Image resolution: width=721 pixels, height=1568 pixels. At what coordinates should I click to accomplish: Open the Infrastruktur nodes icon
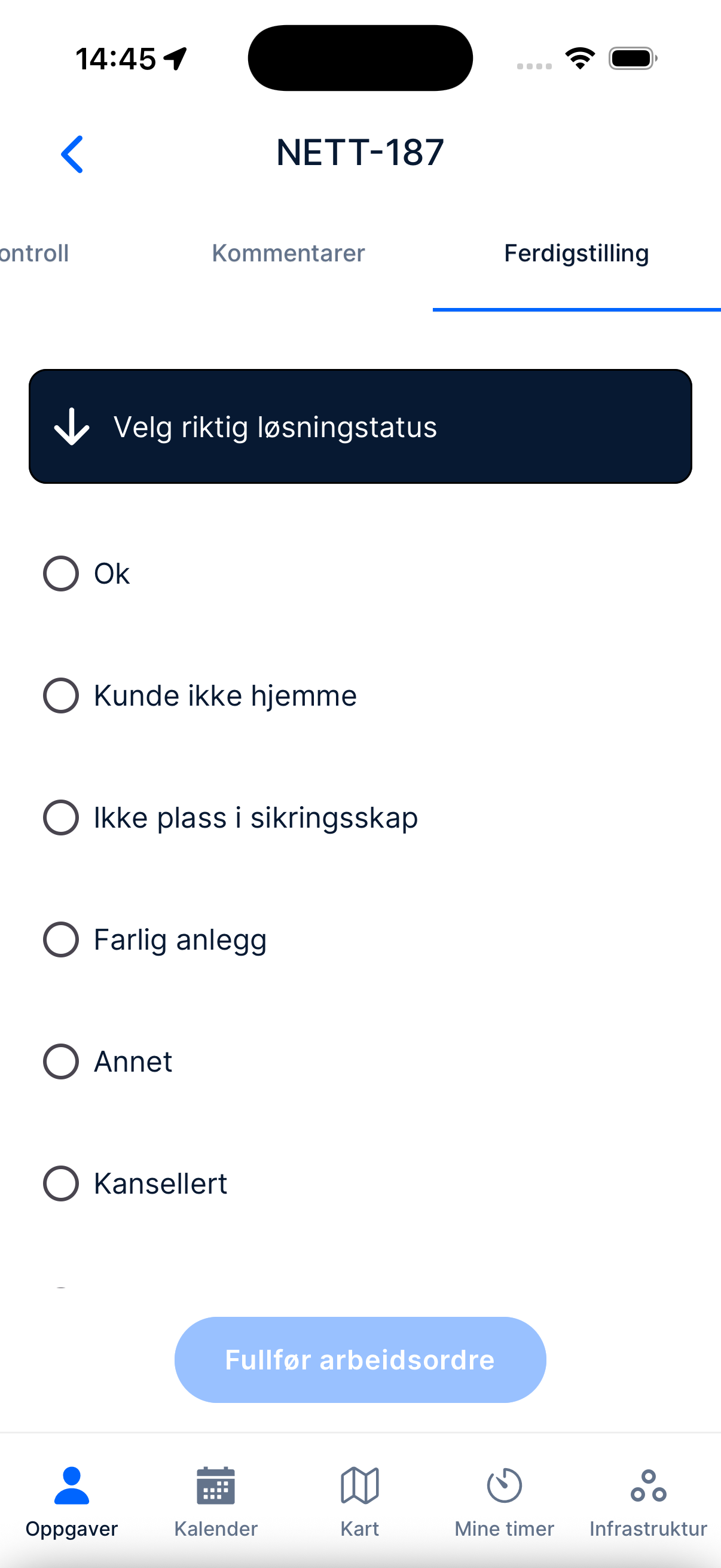(649, 1485)
